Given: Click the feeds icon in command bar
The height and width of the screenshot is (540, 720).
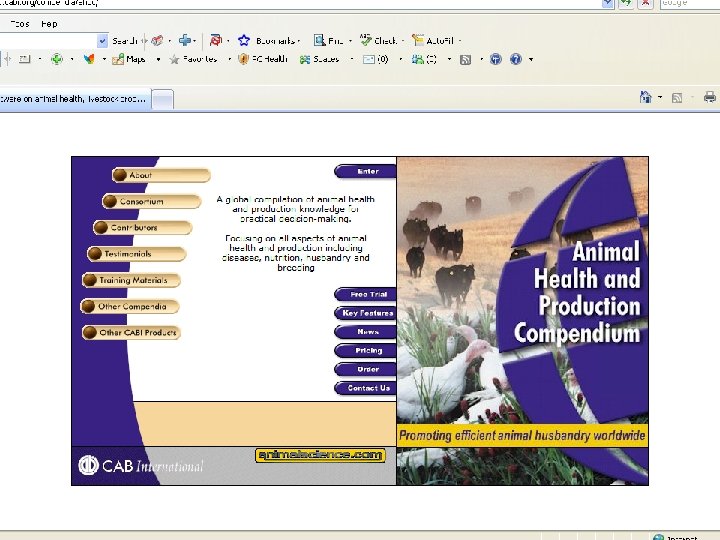Looking at the screenshot, I should (676, 98).
